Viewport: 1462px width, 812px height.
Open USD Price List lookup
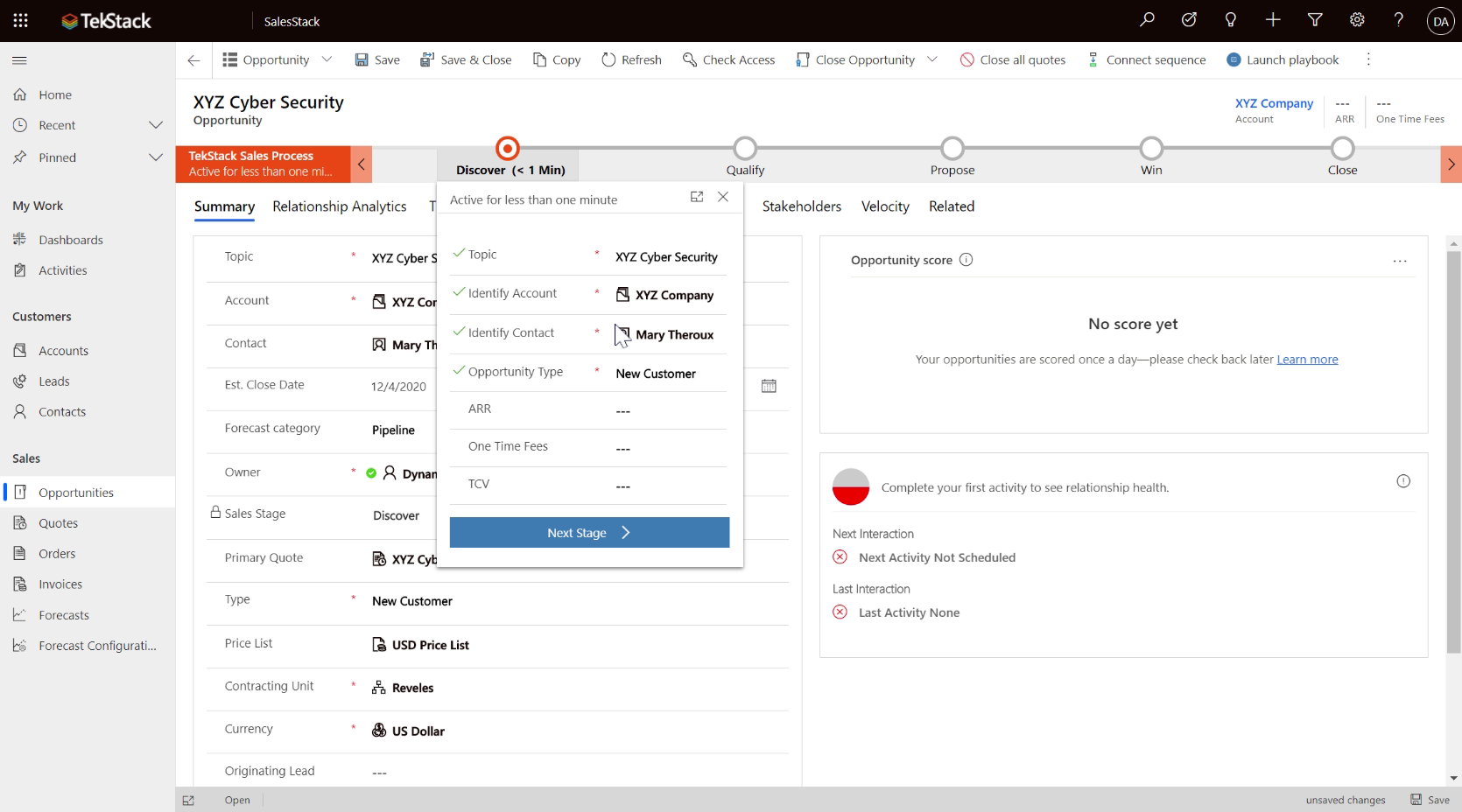[430, 645]
